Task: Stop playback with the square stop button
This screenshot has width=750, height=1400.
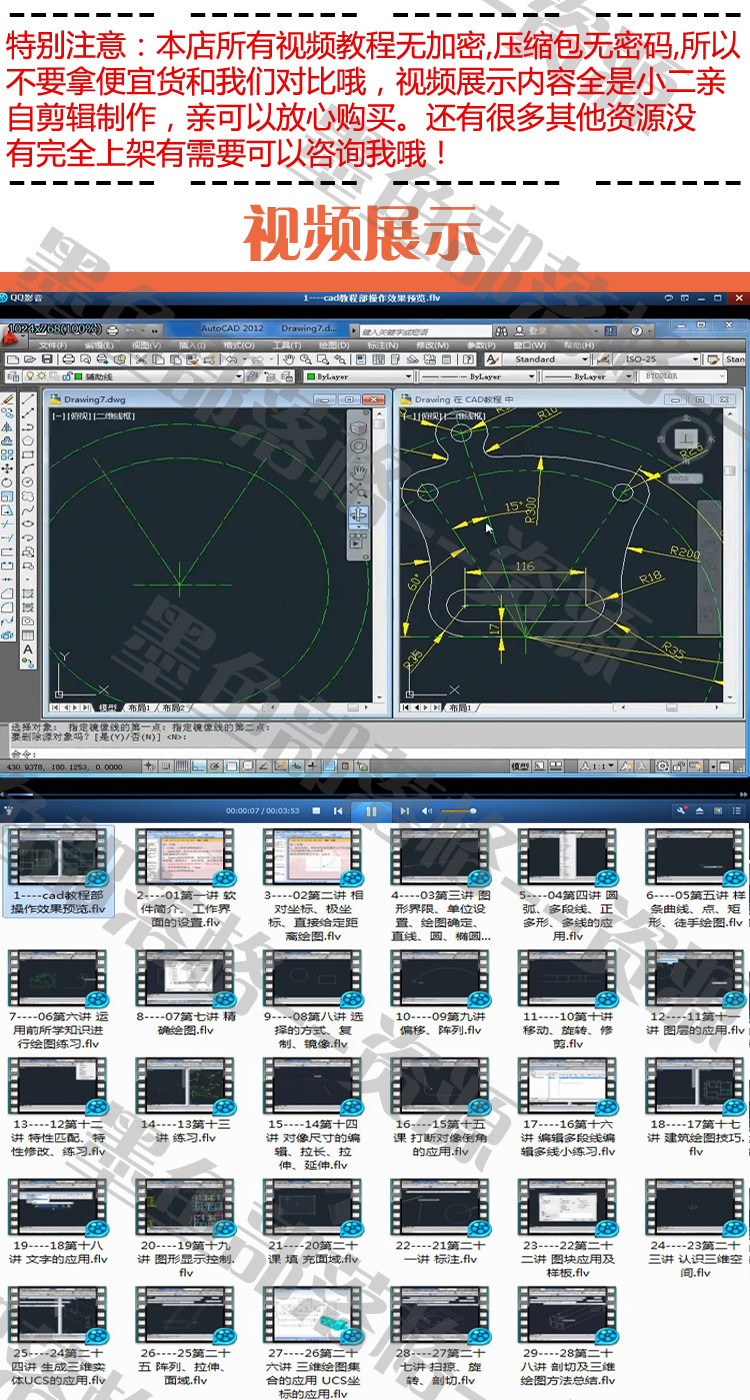Action: tap(316, 811)
